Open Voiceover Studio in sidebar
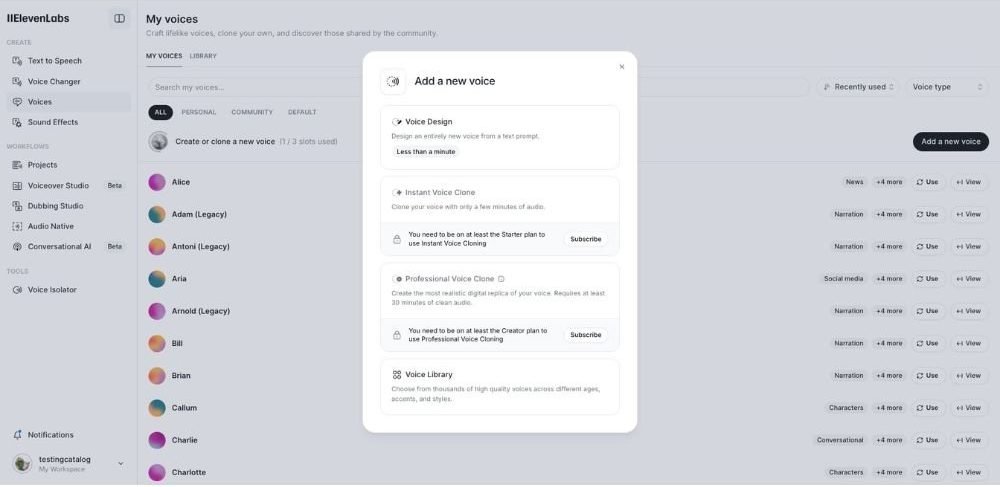This screenshot has height=487, width=1000. (x=68, y=185)
